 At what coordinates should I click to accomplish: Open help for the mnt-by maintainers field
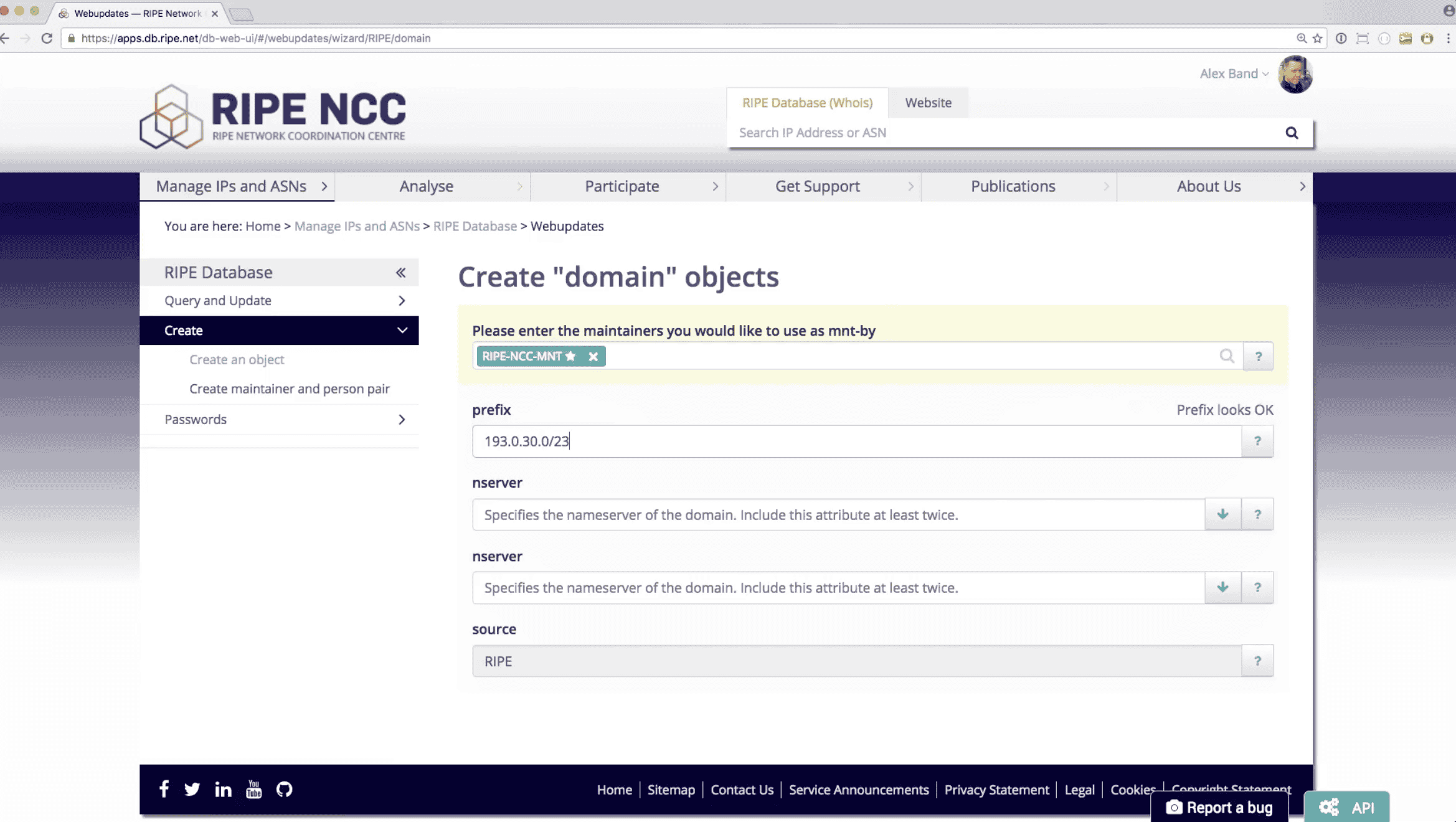(x=1259, y=356)
